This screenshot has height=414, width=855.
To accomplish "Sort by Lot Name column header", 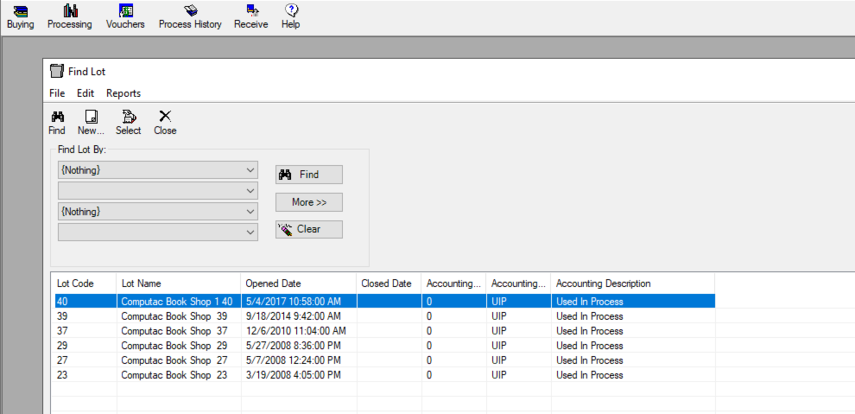I will click(x=179, y=284).
